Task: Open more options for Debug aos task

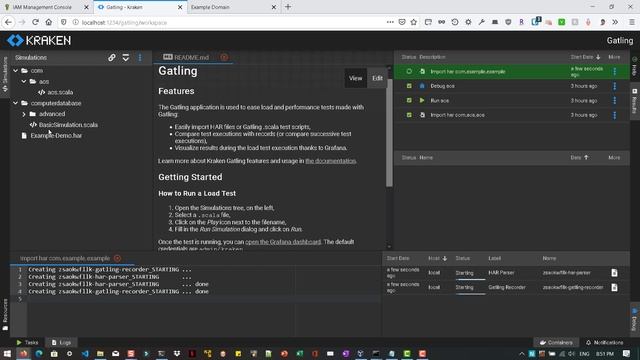Action: (x=614, y=86)
